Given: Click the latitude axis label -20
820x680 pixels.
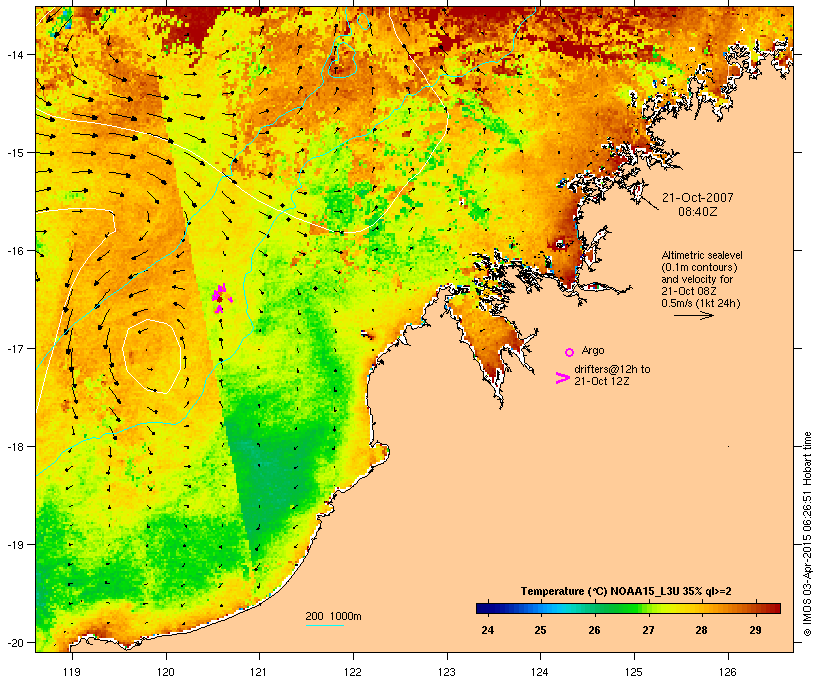Looking at the screenshot, I should coord(14,642).
